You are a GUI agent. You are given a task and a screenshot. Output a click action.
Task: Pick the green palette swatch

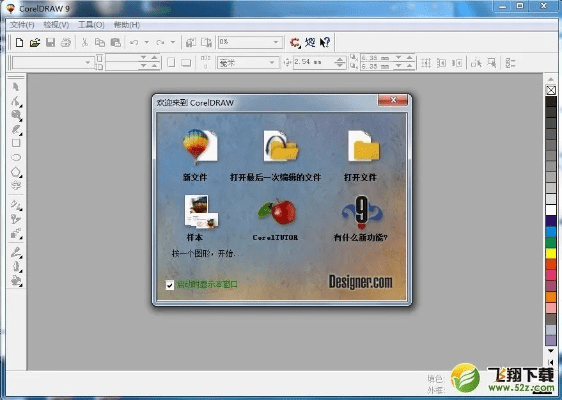[x=551, y=242]
